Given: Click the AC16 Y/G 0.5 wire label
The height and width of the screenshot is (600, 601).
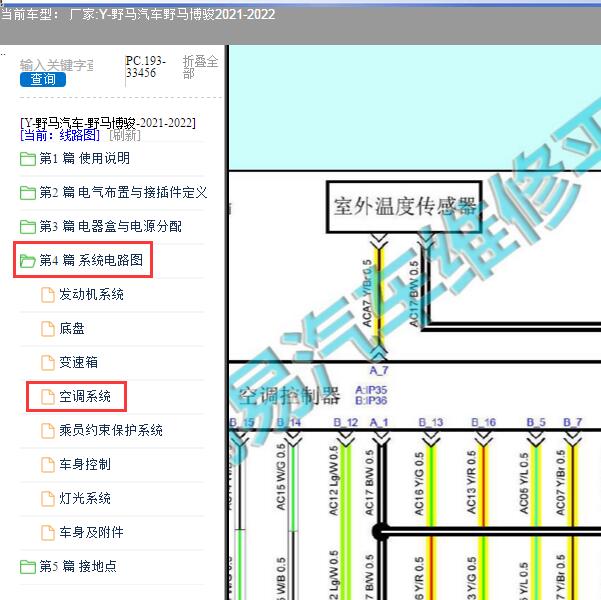Looking at the screenshot, I should tap(419, 483).
